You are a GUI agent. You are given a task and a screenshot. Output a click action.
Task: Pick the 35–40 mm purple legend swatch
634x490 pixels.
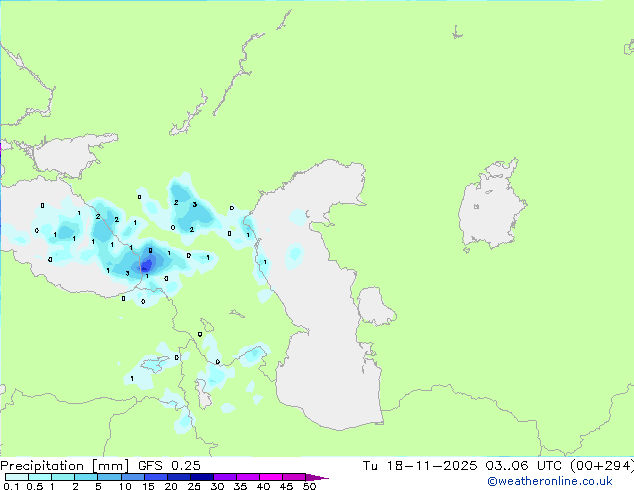pos(248,477)
